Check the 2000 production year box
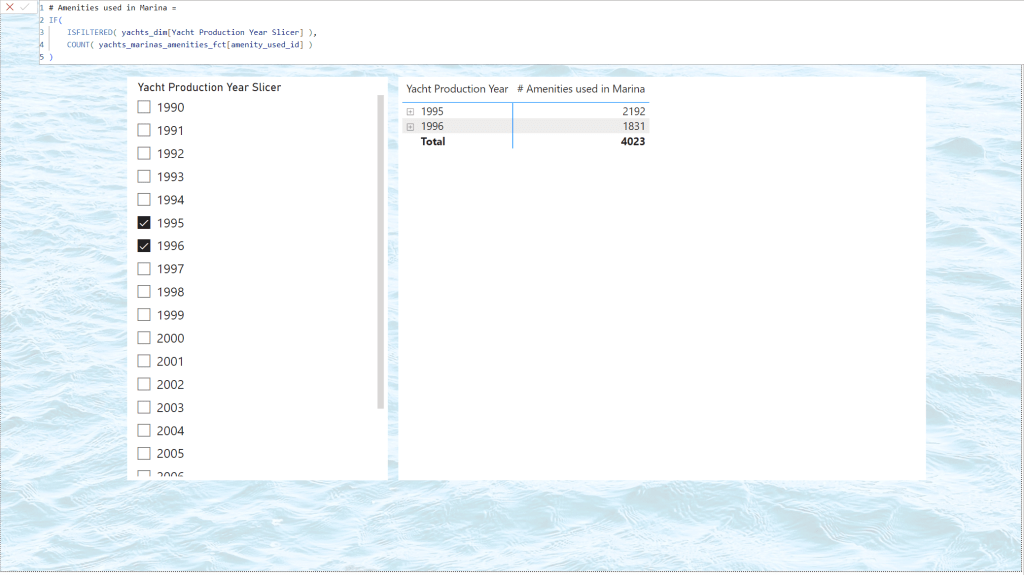The height and width of the screenshot is (575, 1024). (x=144, y=338)
